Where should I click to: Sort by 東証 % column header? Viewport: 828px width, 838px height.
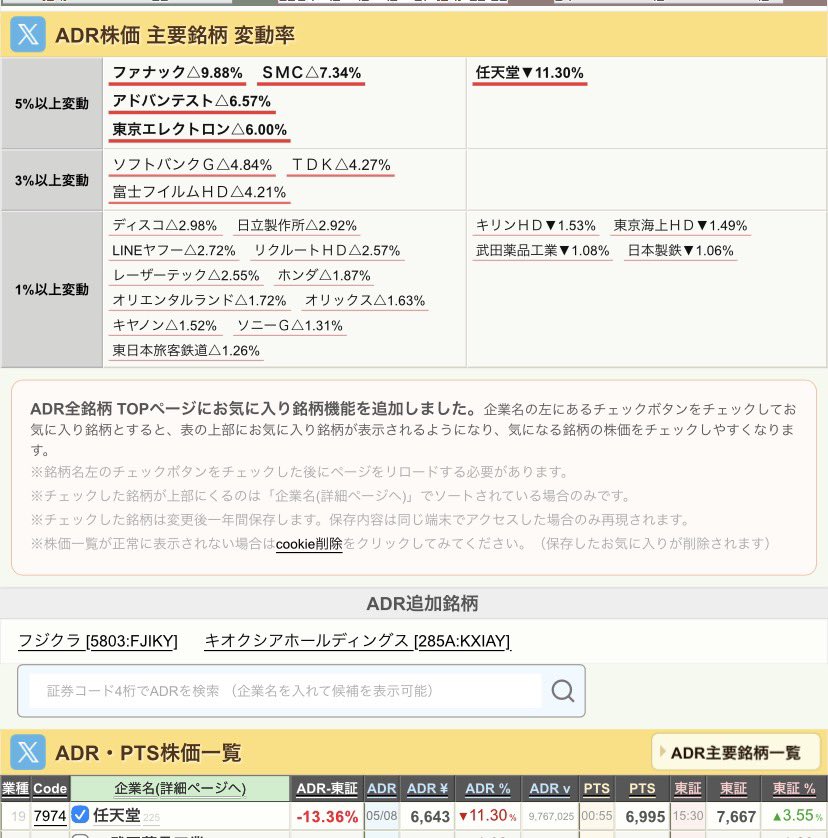[794, 788]
